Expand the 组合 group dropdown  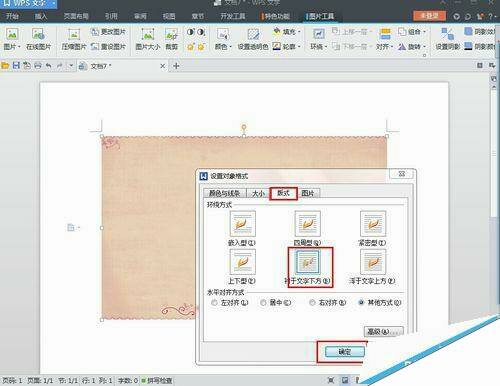pyautogui.click(x=424, y=32)
